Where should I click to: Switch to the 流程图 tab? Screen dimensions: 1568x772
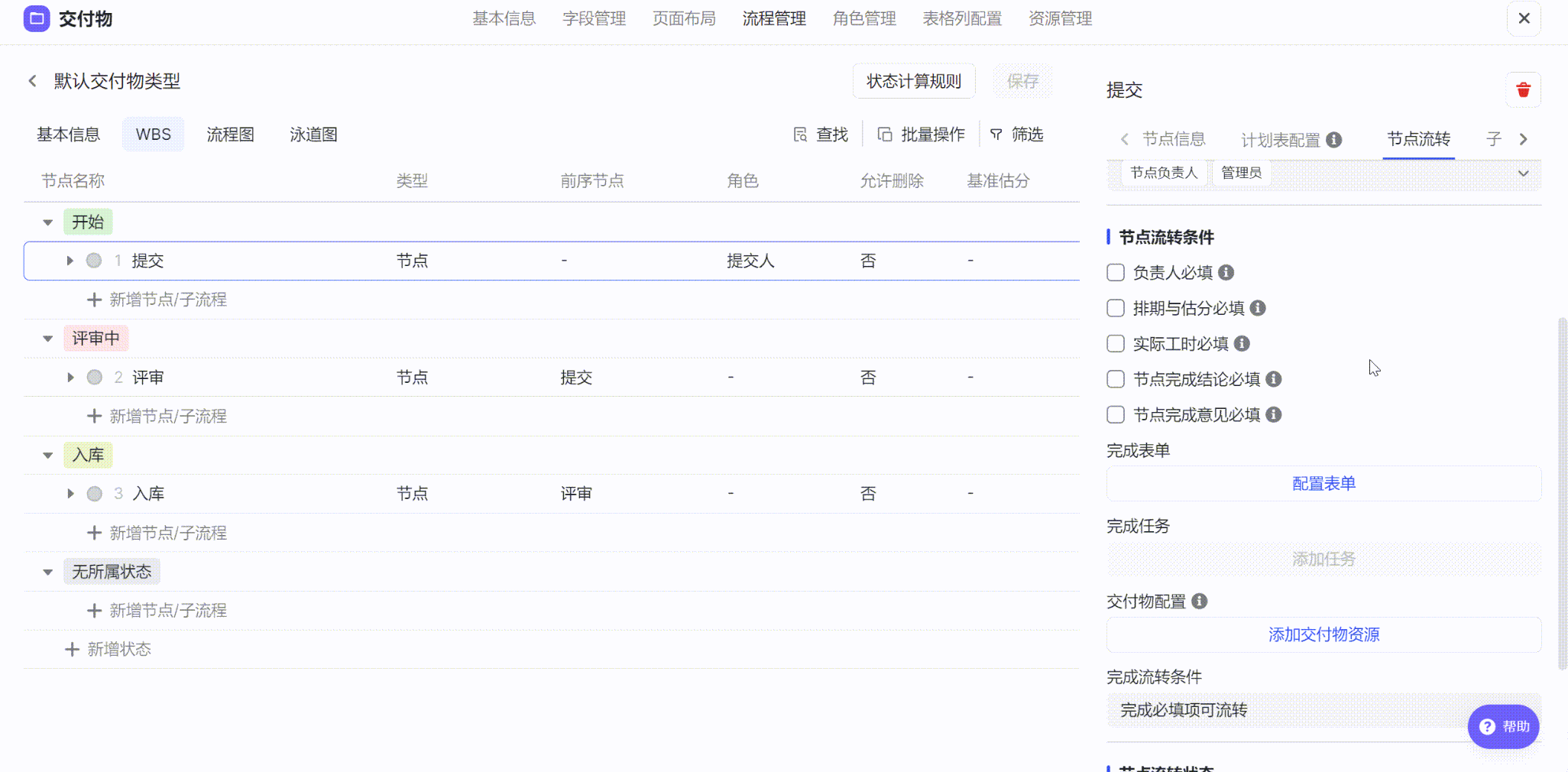[x=230, y=135]
